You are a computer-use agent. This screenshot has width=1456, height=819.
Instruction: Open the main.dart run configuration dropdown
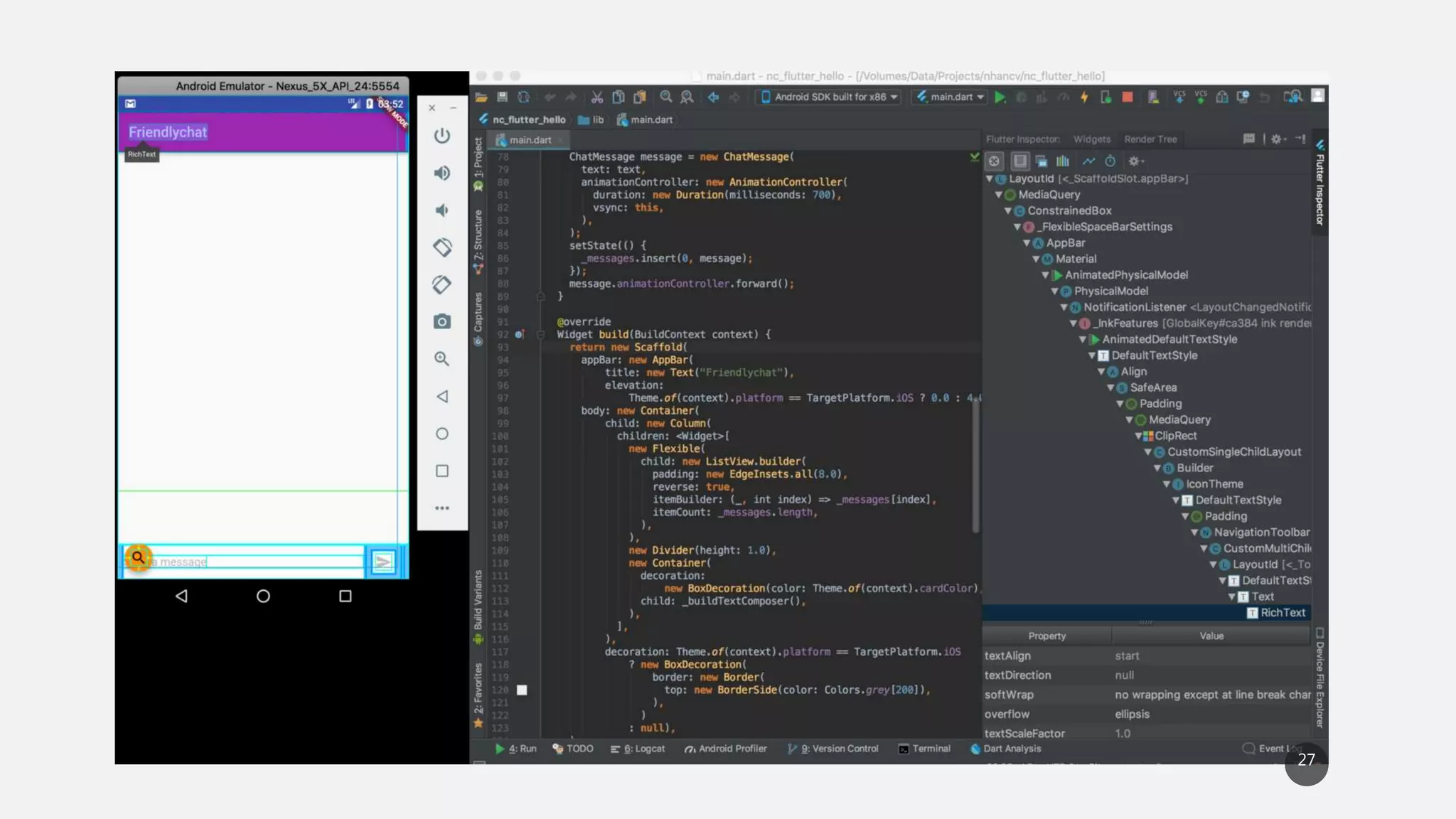pyautogui.click(x=951, y=97)
